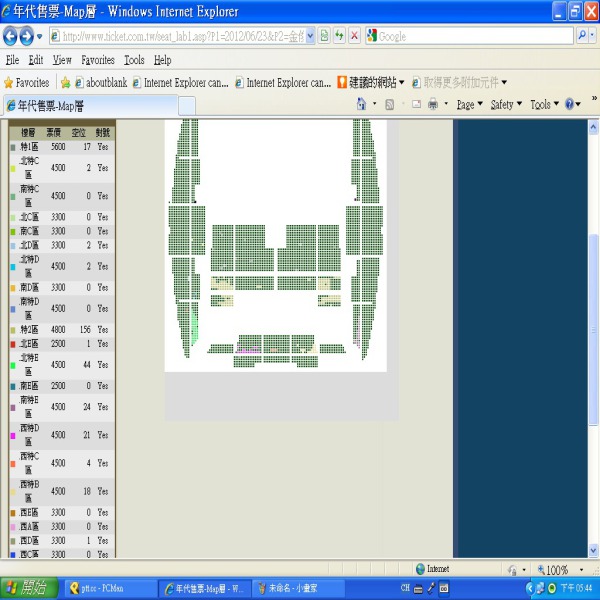Open the Page dropdown in command bar
The image size is (600, 600).
pos(469,104)
